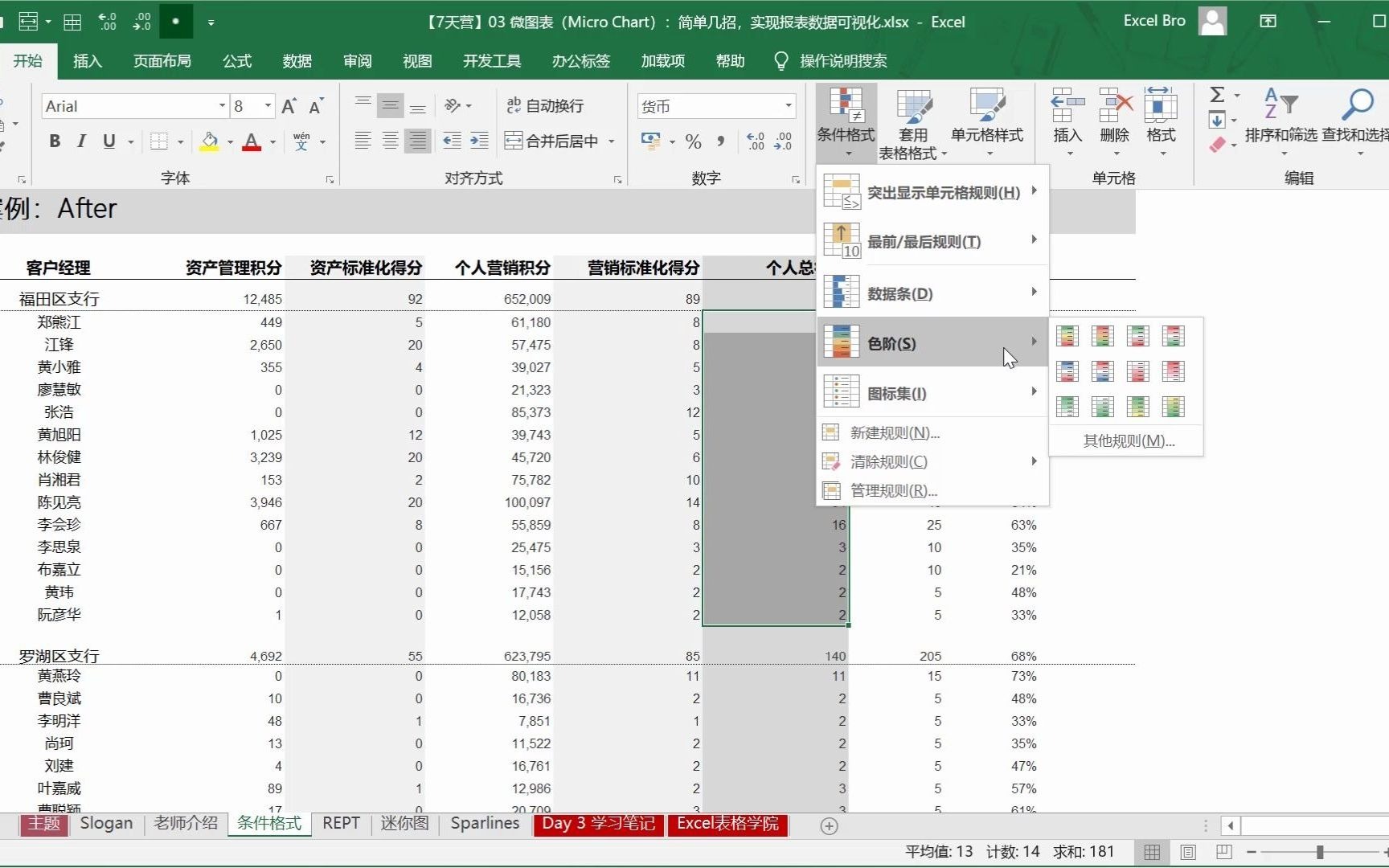Click ribbon increase decimal icon
The image size is (1389, 868).
click(756, 141)
